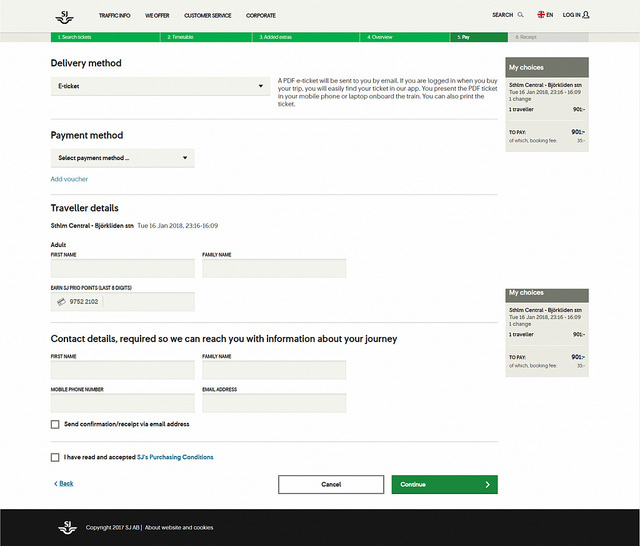The height and width of the screenshot is (546, 640).
Task: Click the SJ logo in the header
Action: [64, 17]
